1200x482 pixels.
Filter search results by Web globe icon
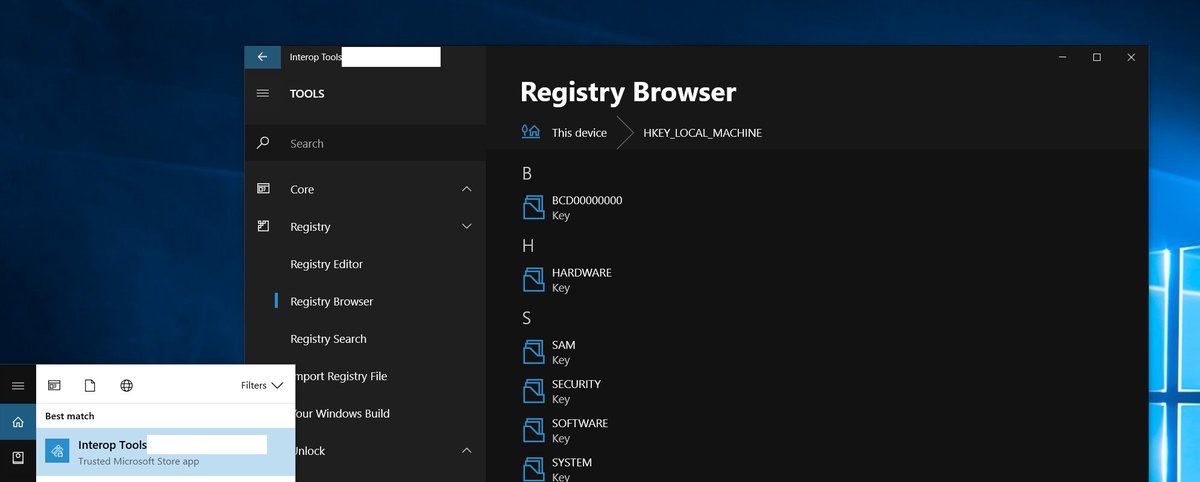pos(126,385)
